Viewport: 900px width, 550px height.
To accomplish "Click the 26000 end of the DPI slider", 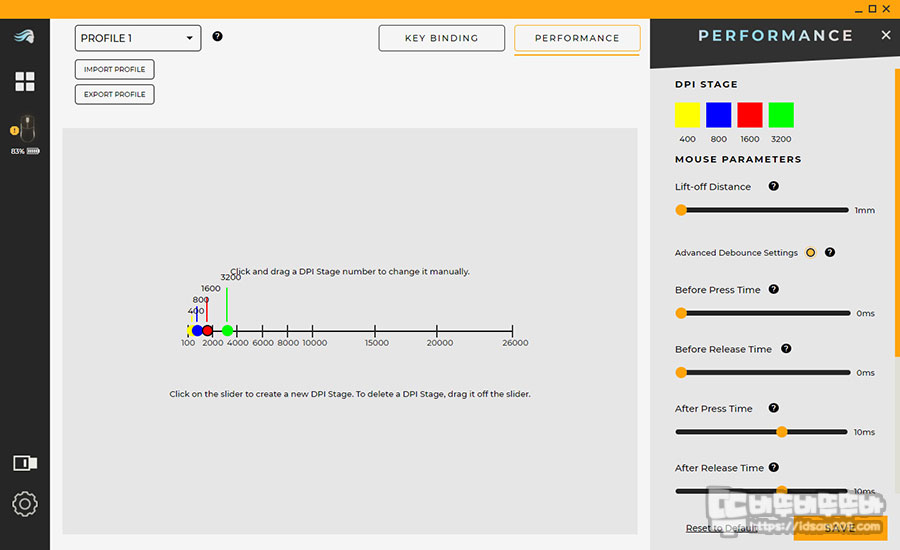I will (x=513, y=331).
